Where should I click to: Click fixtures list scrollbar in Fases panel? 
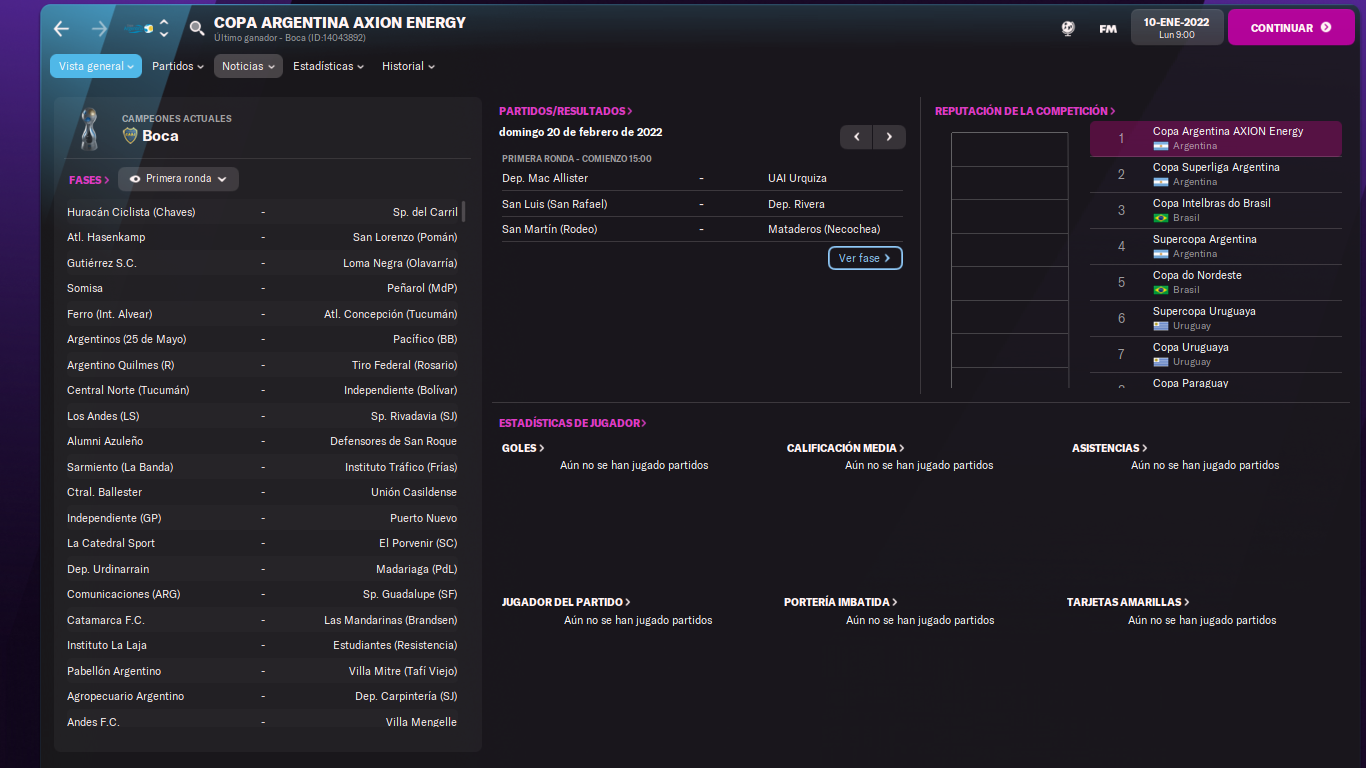[x=463, y=210]
